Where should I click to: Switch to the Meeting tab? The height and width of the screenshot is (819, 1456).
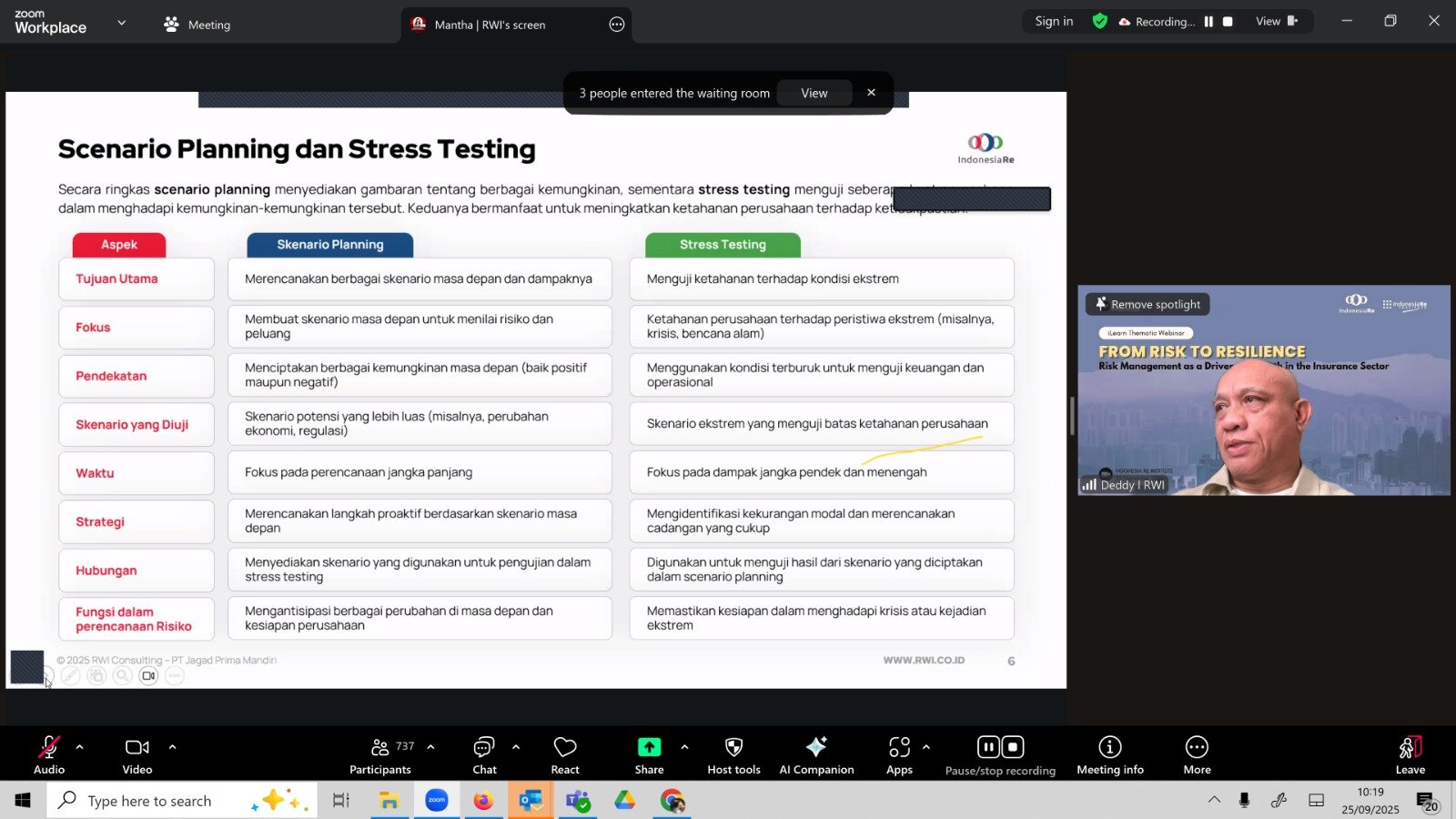[197, 25]
